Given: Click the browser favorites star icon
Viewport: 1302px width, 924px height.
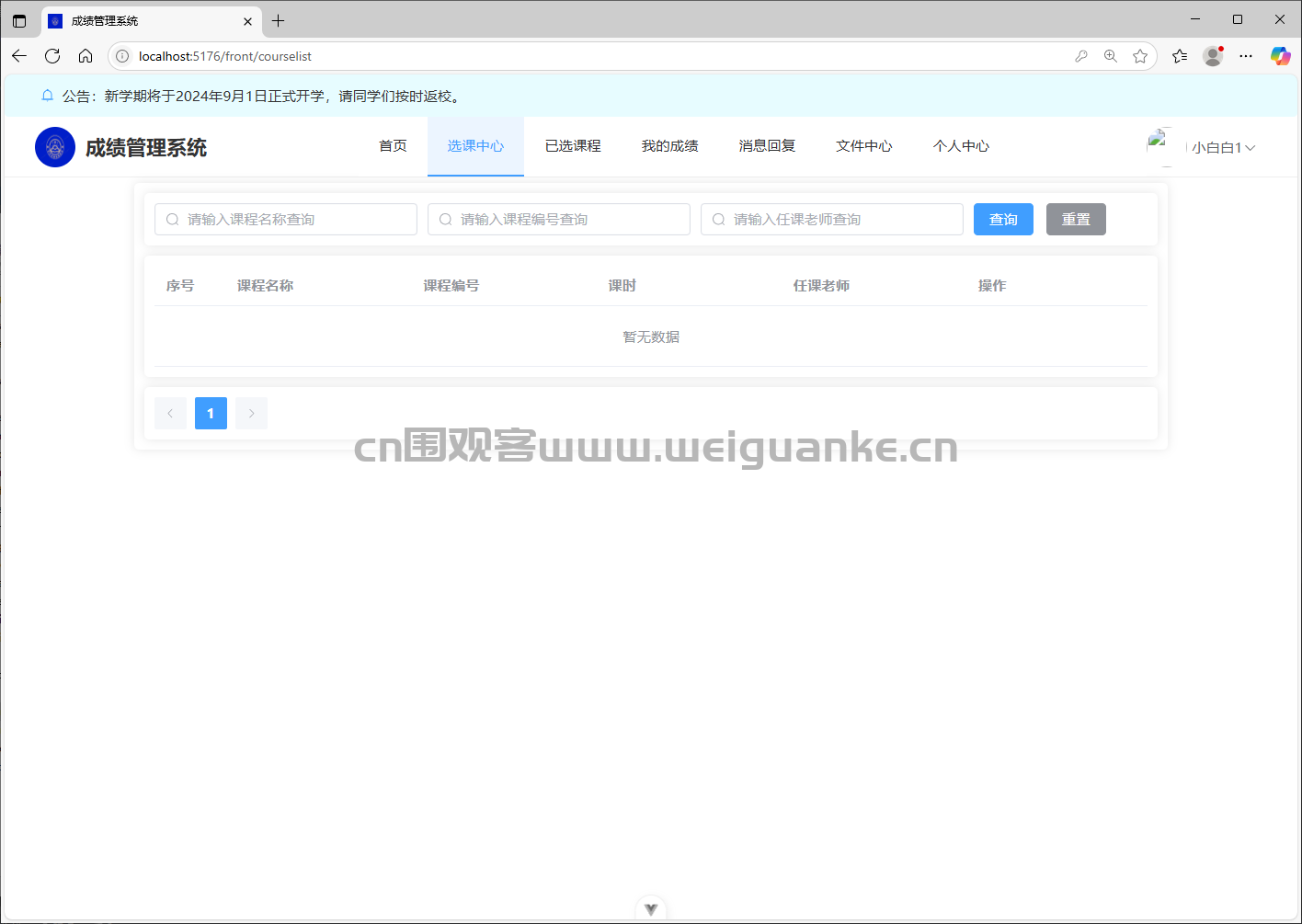Looking at the screenshot, I should [x=1140, y=55].
